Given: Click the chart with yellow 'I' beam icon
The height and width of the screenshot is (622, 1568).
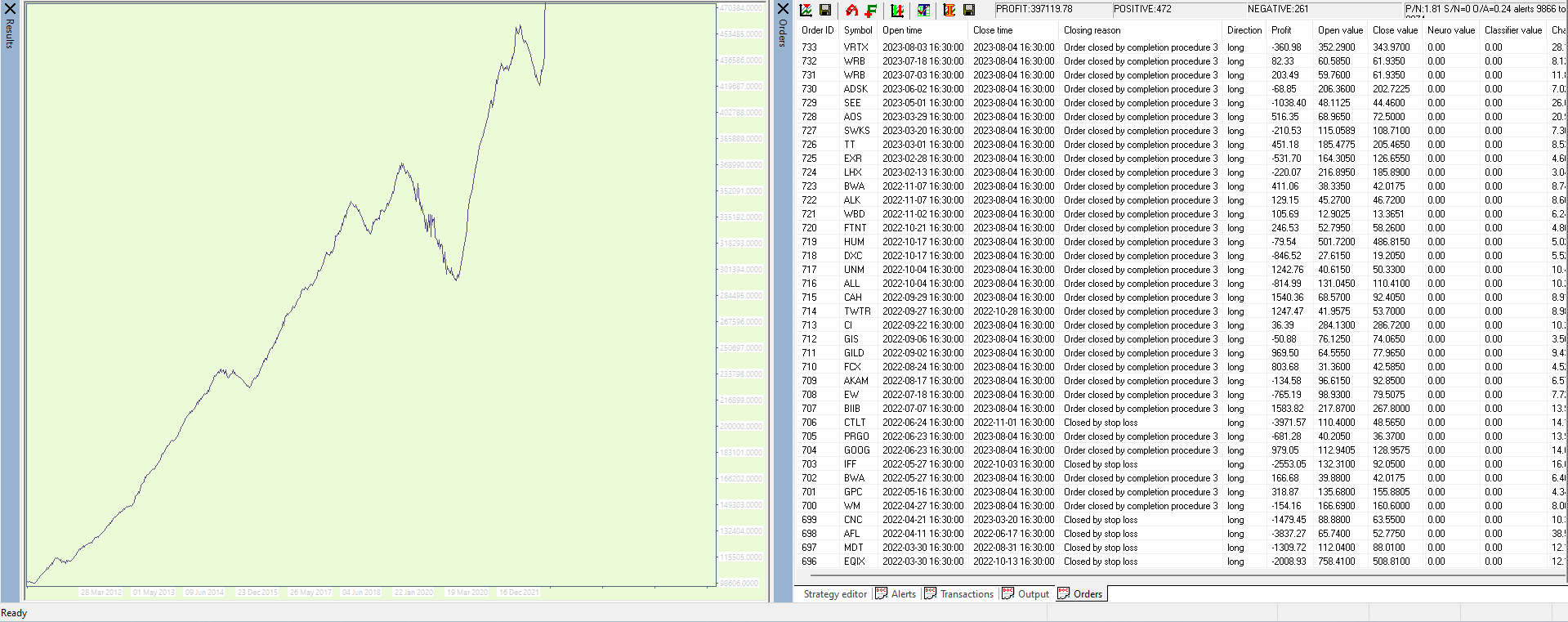Looking at the screenshot, I should pos(949,10).
